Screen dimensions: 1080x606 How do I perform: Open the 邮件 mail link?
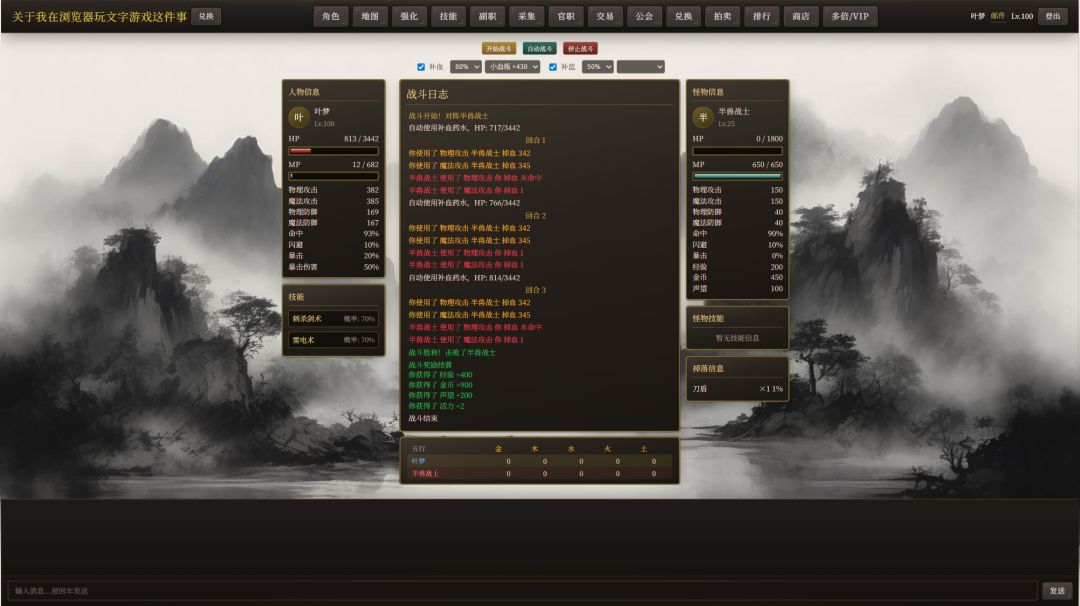[997, 16]
